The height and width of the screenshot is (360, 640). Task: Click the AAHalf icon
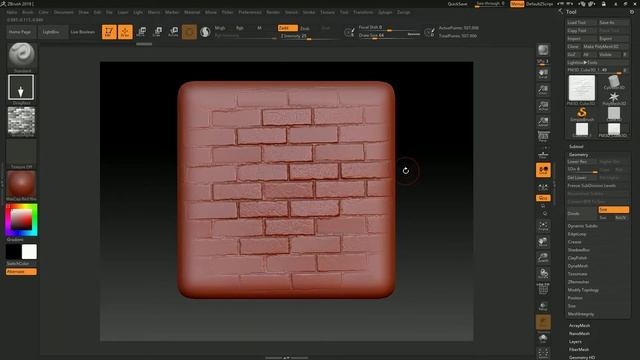click(543, 122)
